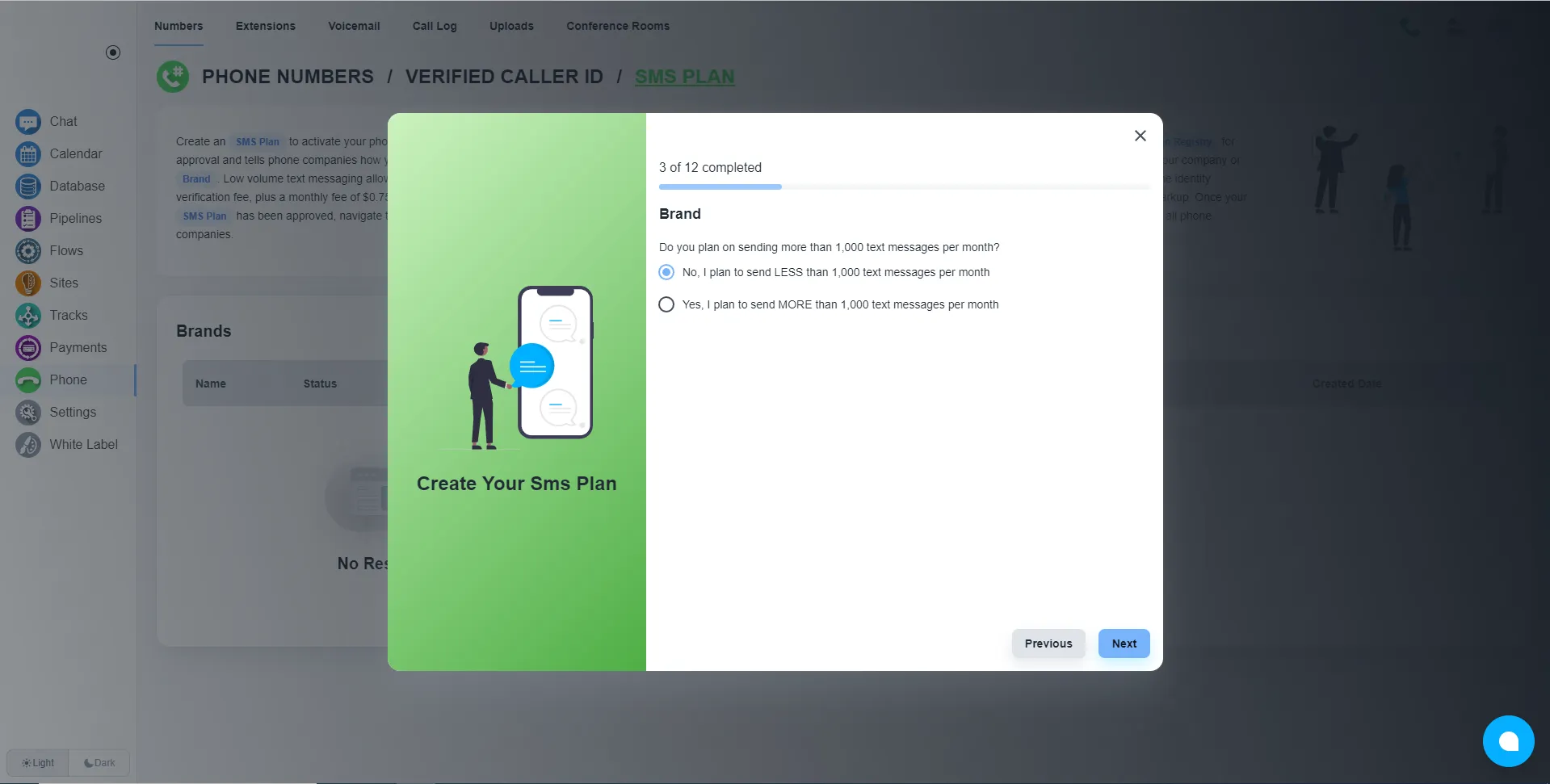Click the Next button
The image size is (1550, 784).
(x=1124, y=644)
